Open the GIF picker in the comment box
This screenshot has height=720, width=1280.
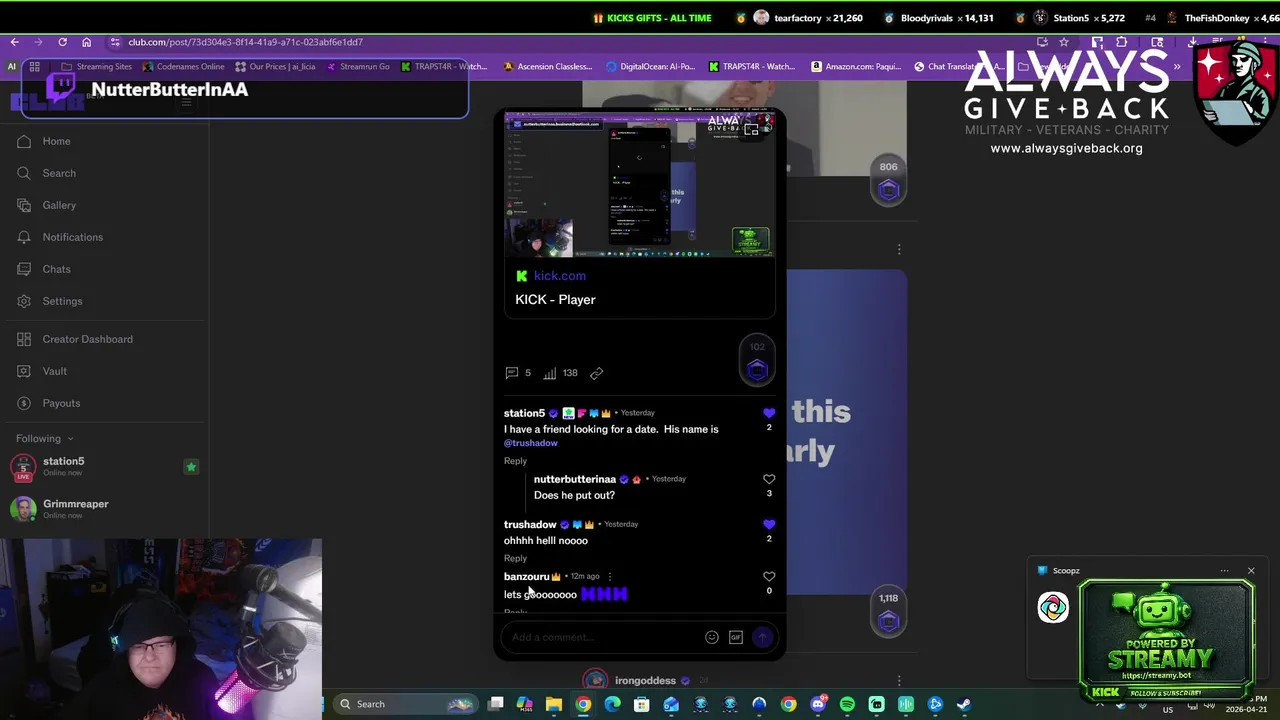[736, 637]
